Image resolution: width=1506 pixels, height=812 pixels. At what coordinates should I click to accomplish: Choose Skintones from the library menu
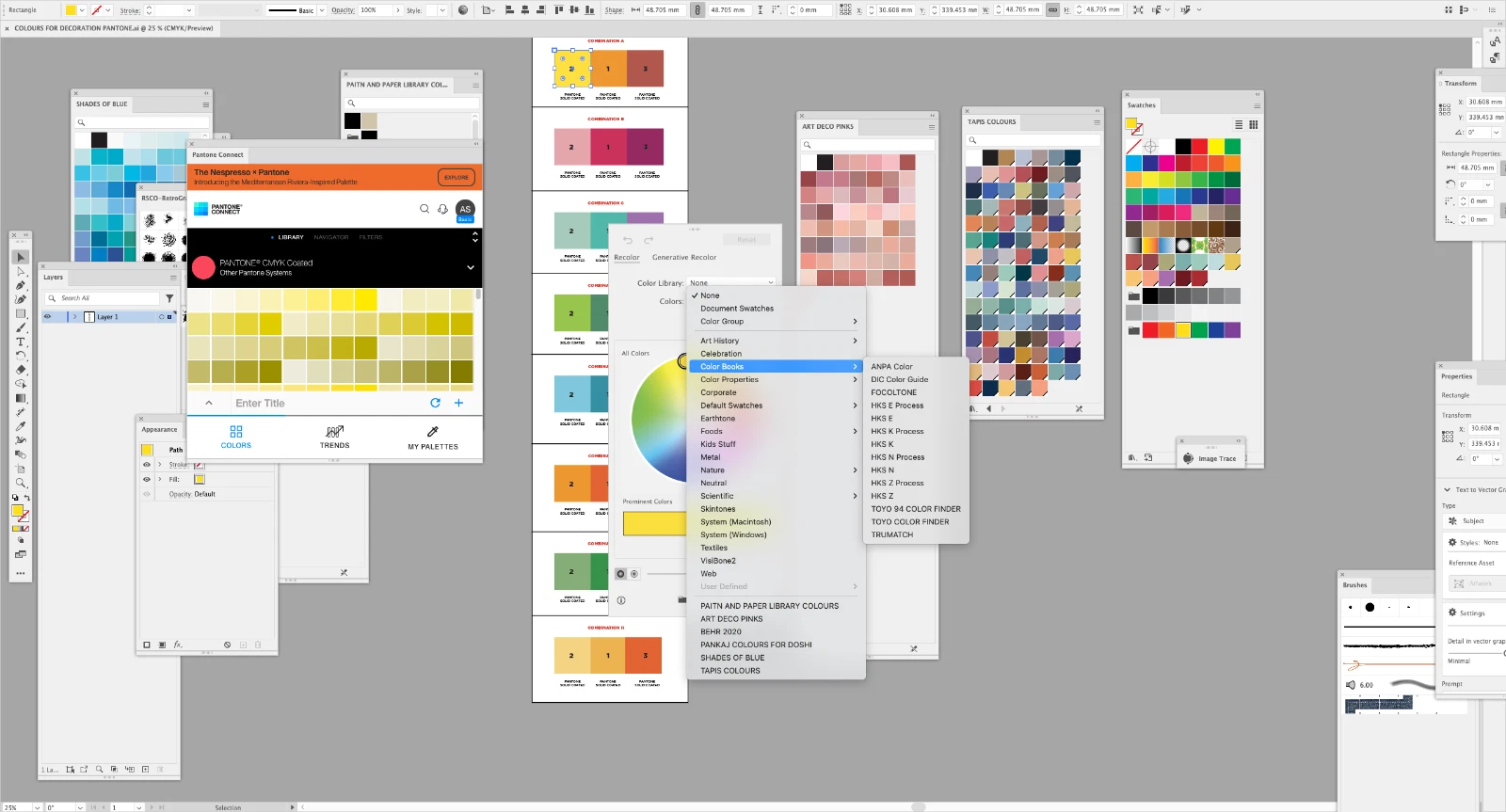pyautogui.click(x=717, y=509)
